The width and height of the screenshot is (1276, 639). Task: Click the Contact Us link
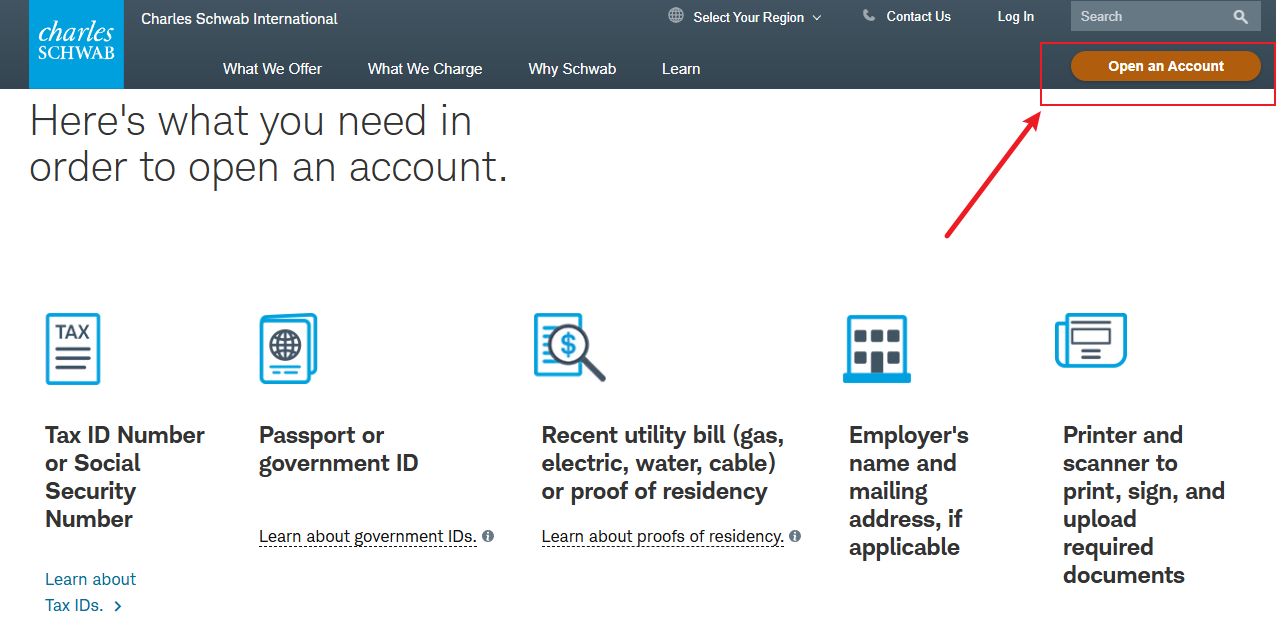[x=918, y=16]
